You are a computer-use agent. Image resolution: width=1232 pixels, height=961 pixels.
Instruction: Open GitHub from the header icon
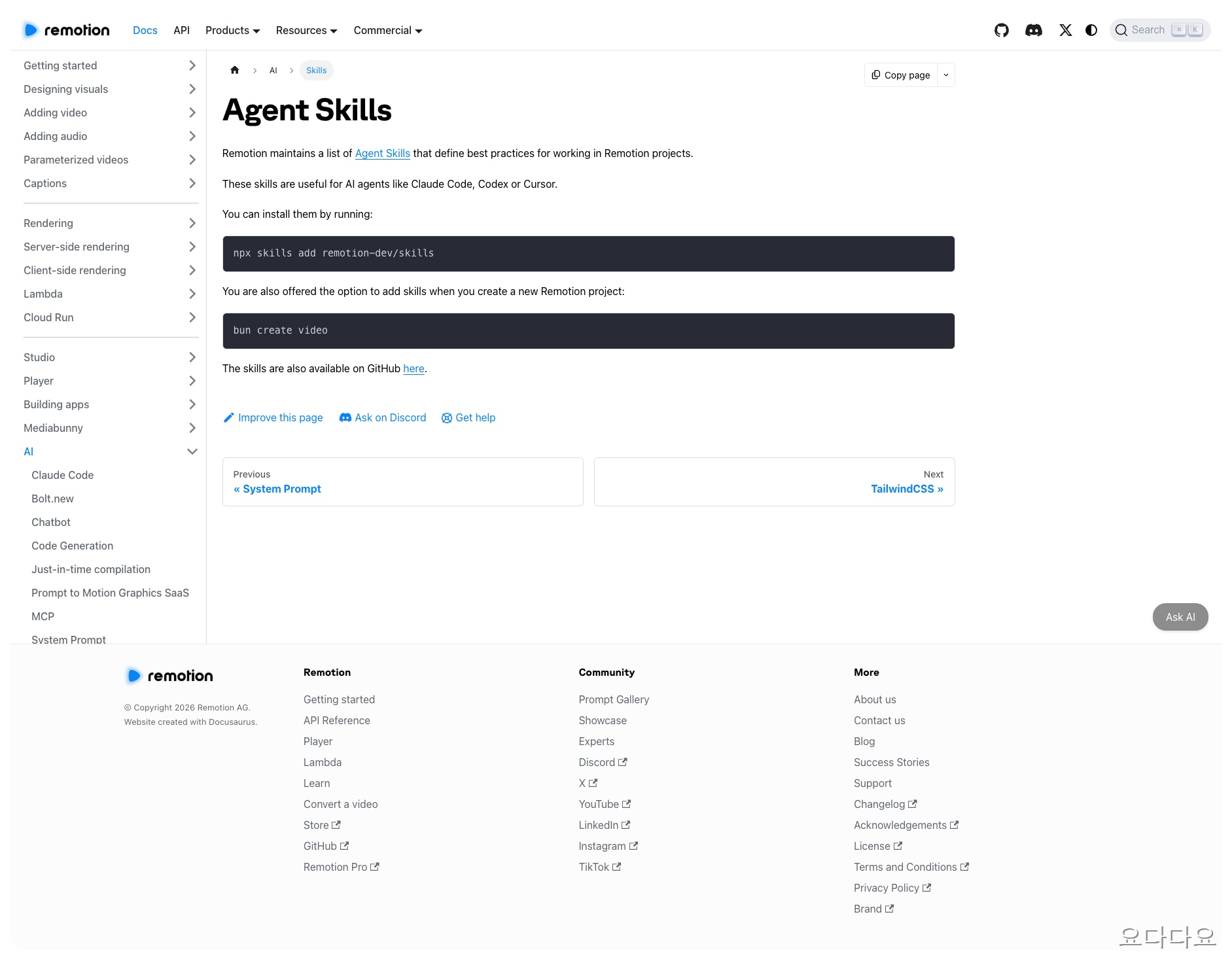click(1001, 30)
